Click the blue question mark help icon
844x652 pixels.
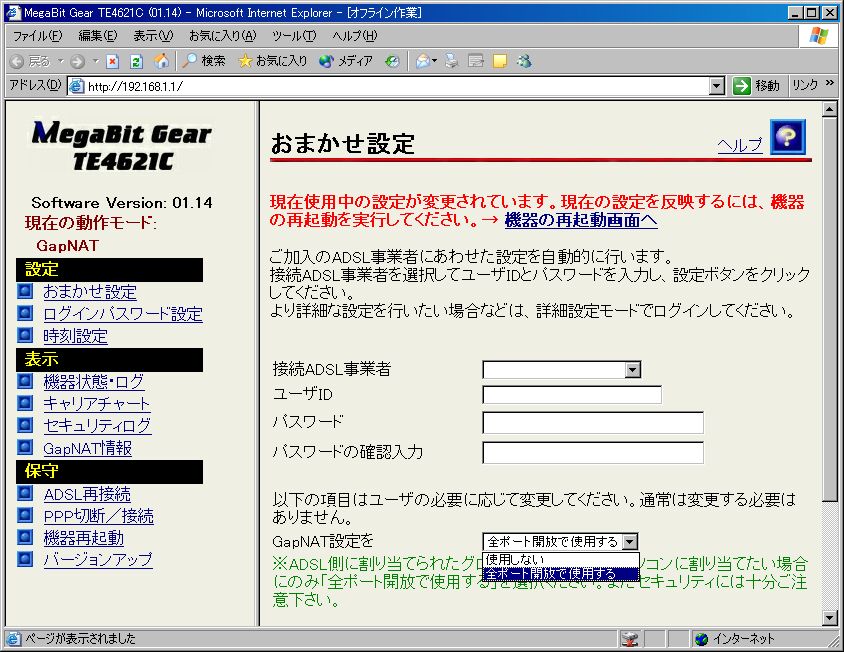788,138
